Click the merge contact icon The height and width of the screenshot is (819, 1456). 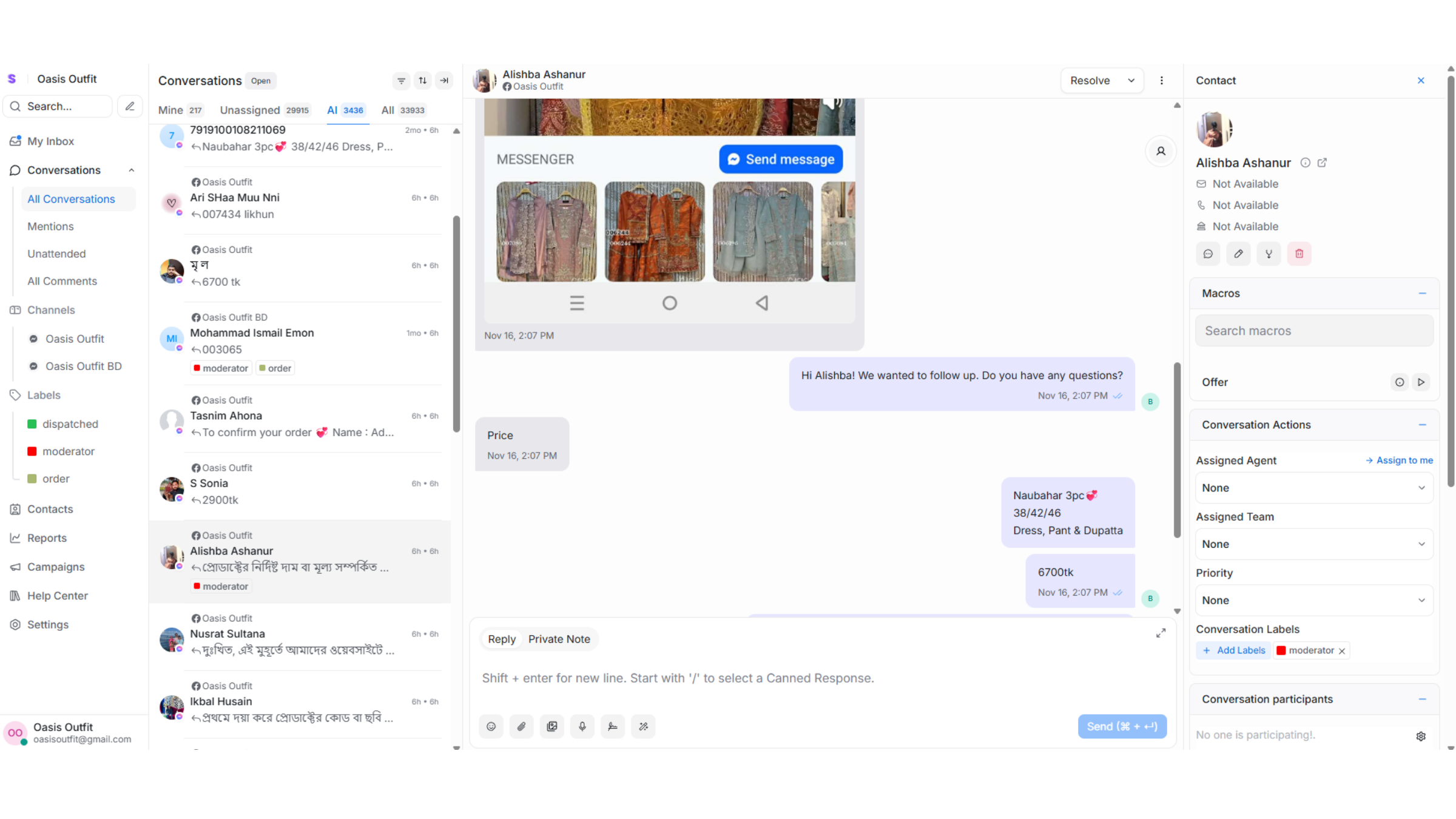tap(1269, 254)
